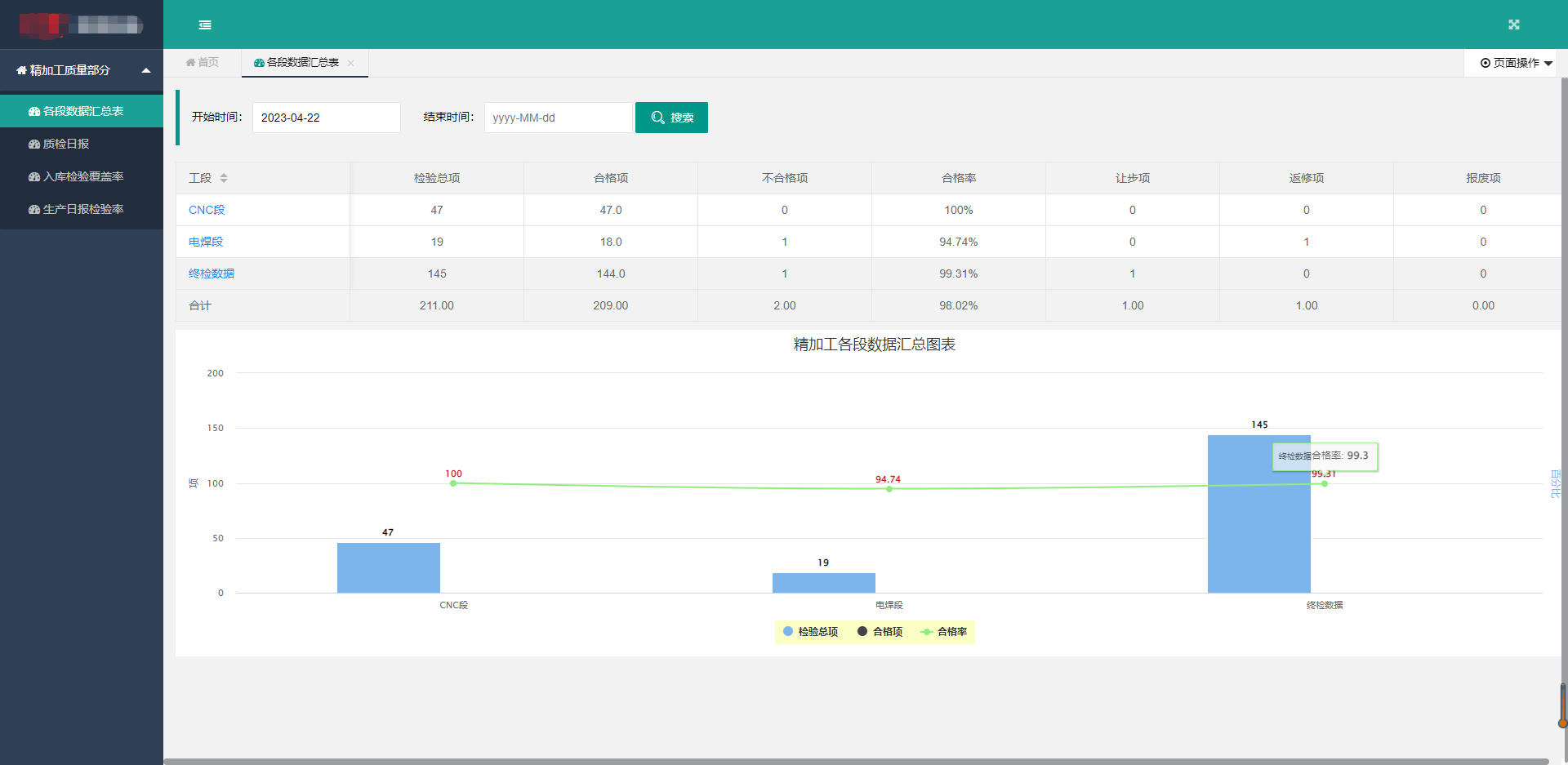Click the 结束时间 date field
1568x765 pixels.
pyautogui.click(x=558, y=118)
